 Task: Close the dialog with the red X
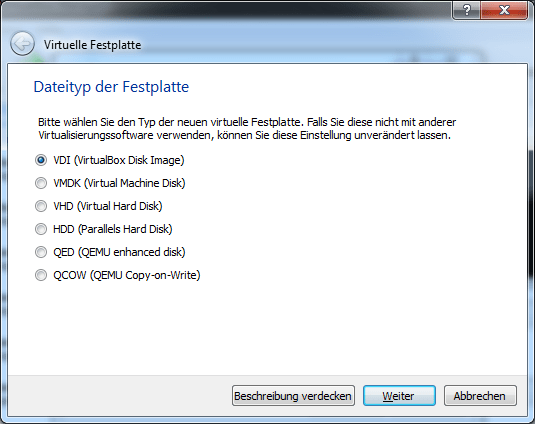coord(504,10)
